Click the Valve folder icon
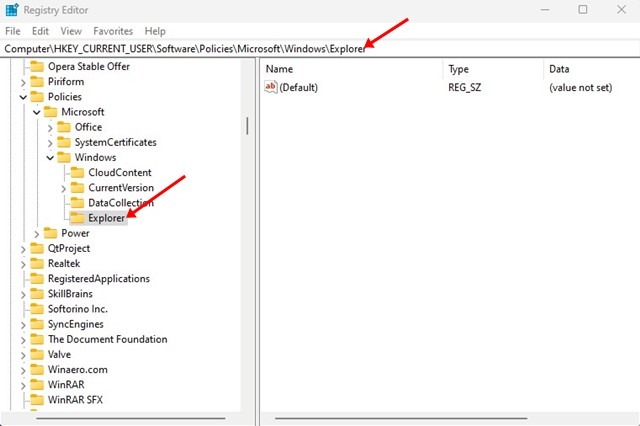Screen dimensions: 640x426 point(36,354)
